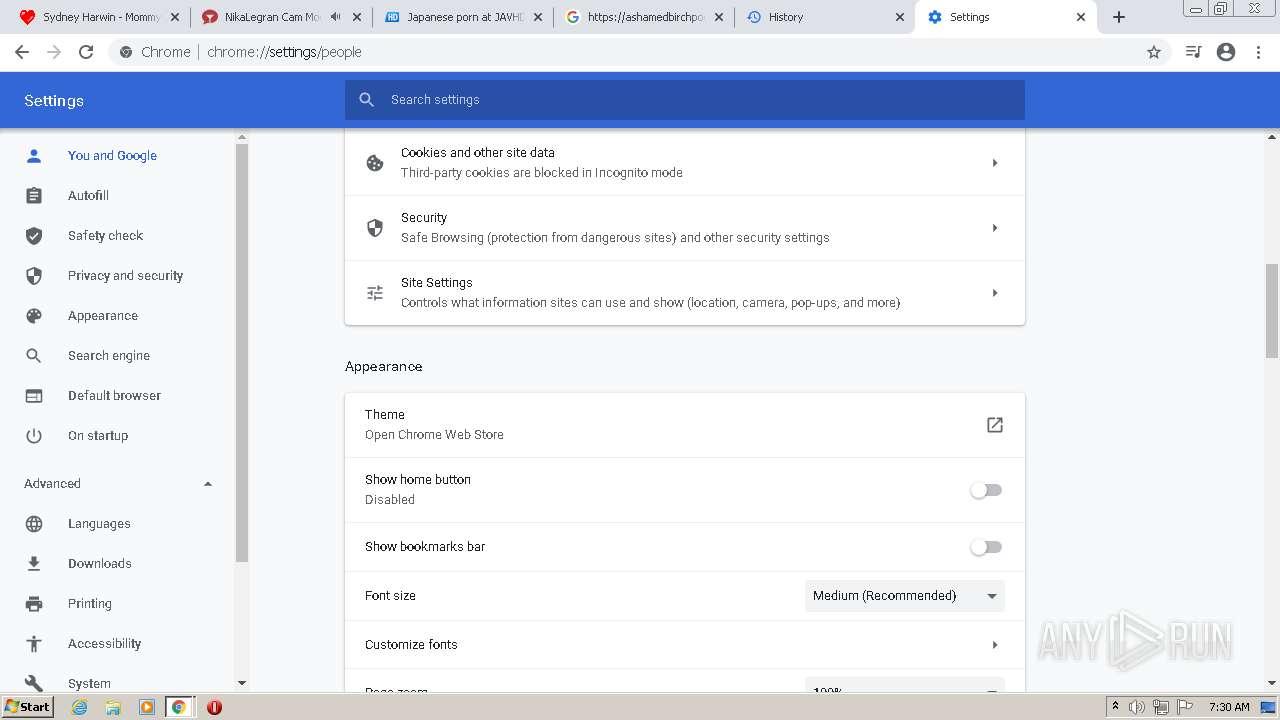The image size is (1280, 720).
Task: Open the media player taskbar icon
Action: click(x=146, y=707)
